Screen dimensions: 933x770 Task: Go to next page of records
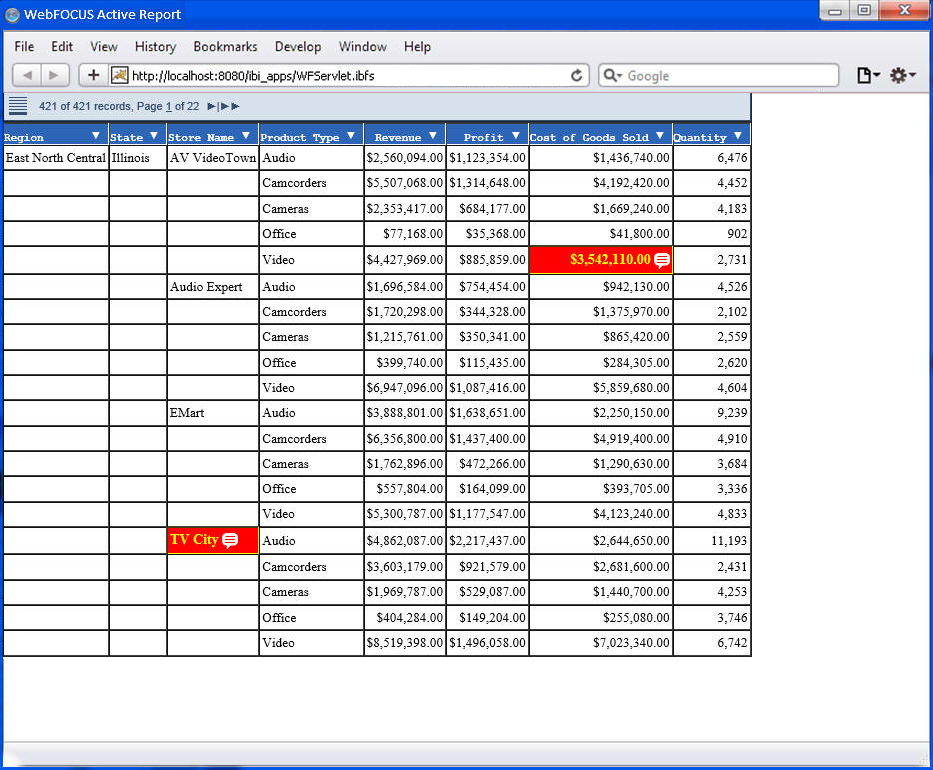point(211,107)
